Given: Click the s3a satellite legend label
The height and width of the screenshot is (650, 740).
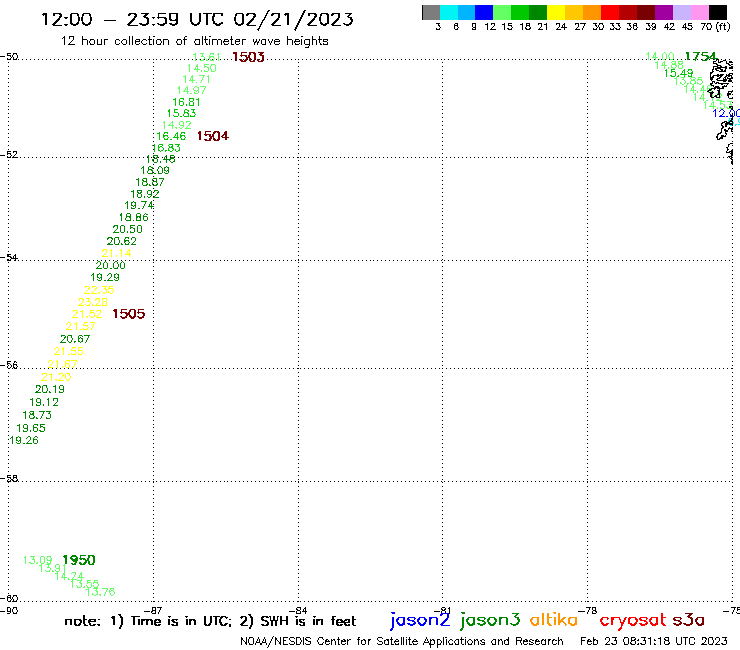Looking at the screenshot, I should 688,620.
